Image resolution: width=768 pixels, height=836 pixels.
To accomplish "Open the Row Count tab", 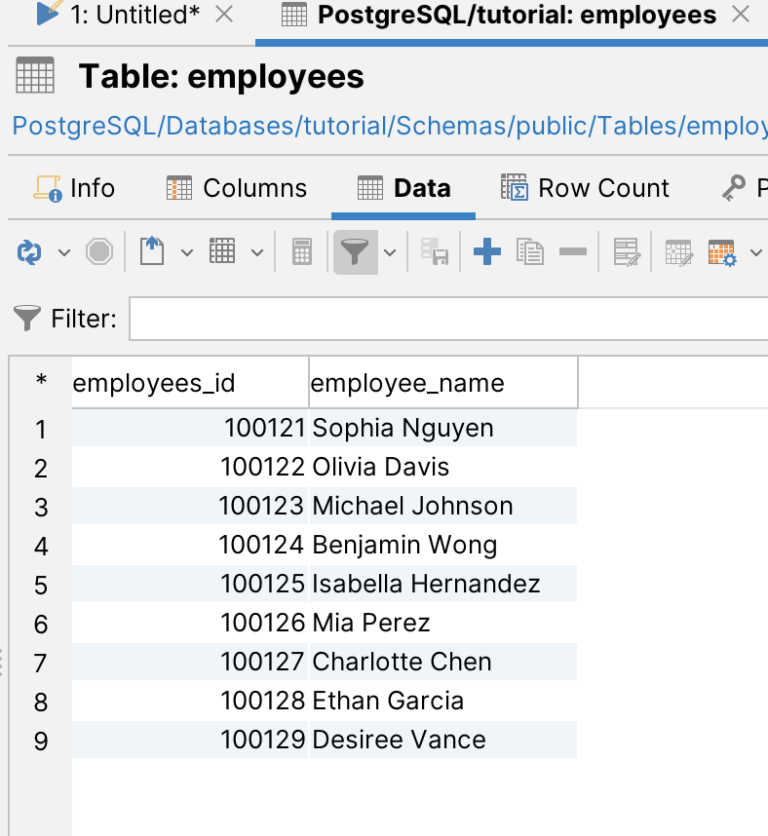I will click(x=585, y=188).
